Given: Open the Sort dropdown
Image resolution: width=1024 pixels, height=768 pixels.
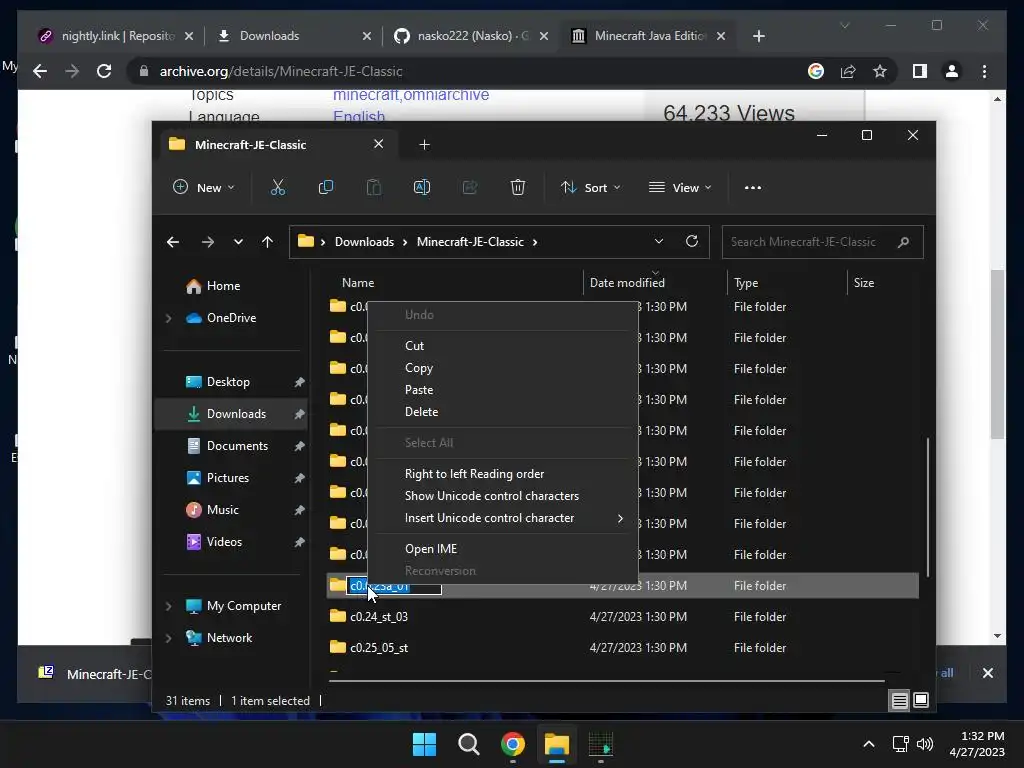Looking at the screenshot, I should coord(590,187).
